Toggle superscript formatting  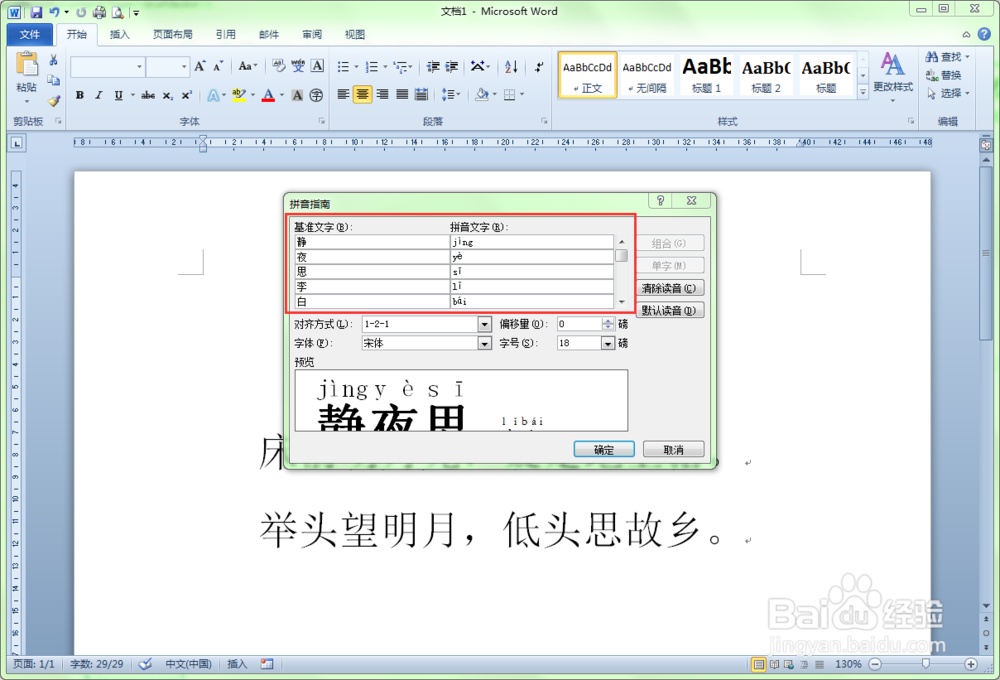186,95
